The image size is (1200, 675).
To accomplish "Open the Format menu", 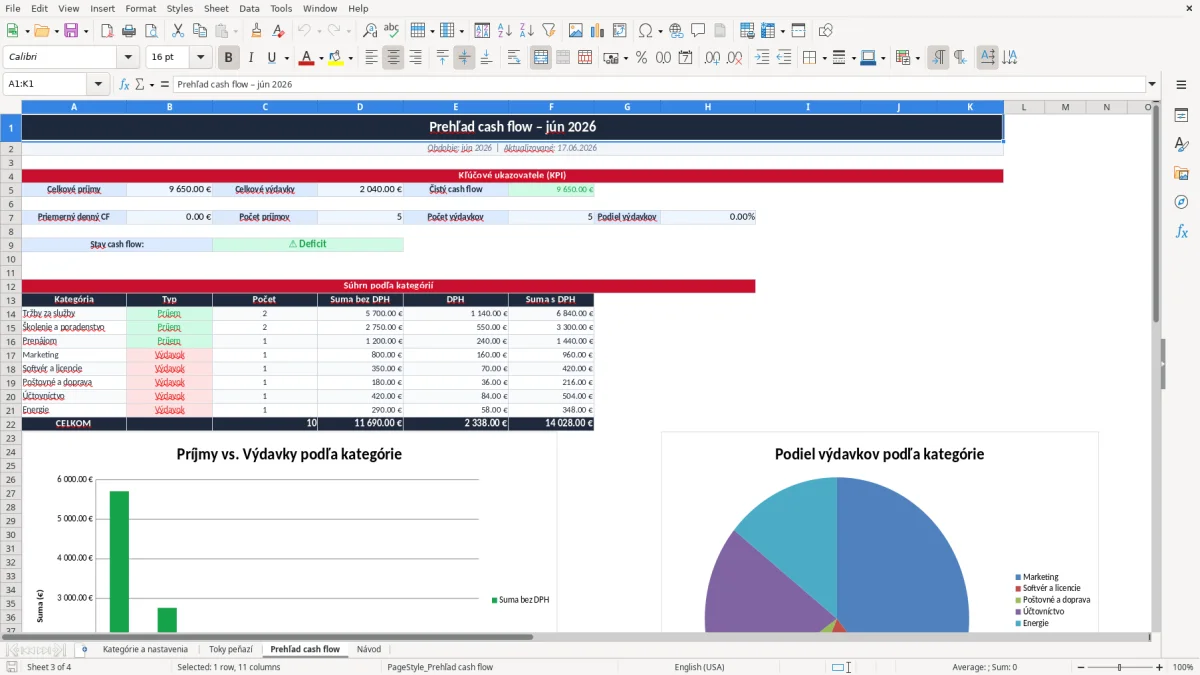I will (x=141, y=8).
